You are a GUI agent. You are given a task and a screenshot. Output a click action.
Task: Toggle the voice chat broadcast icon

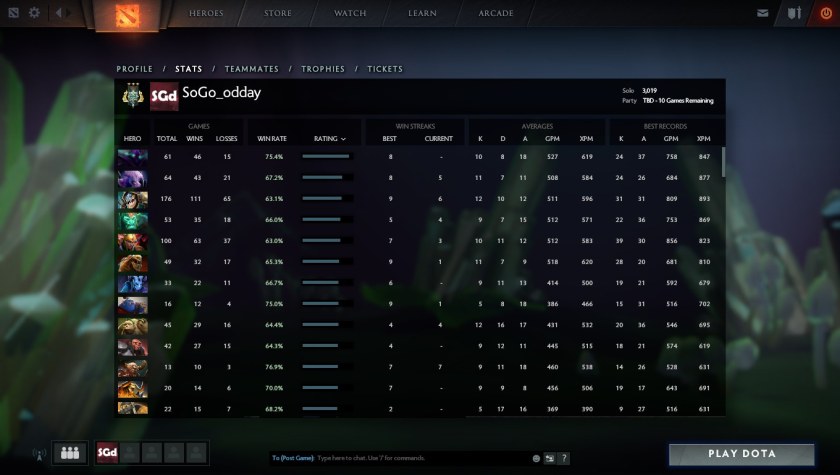39,454
